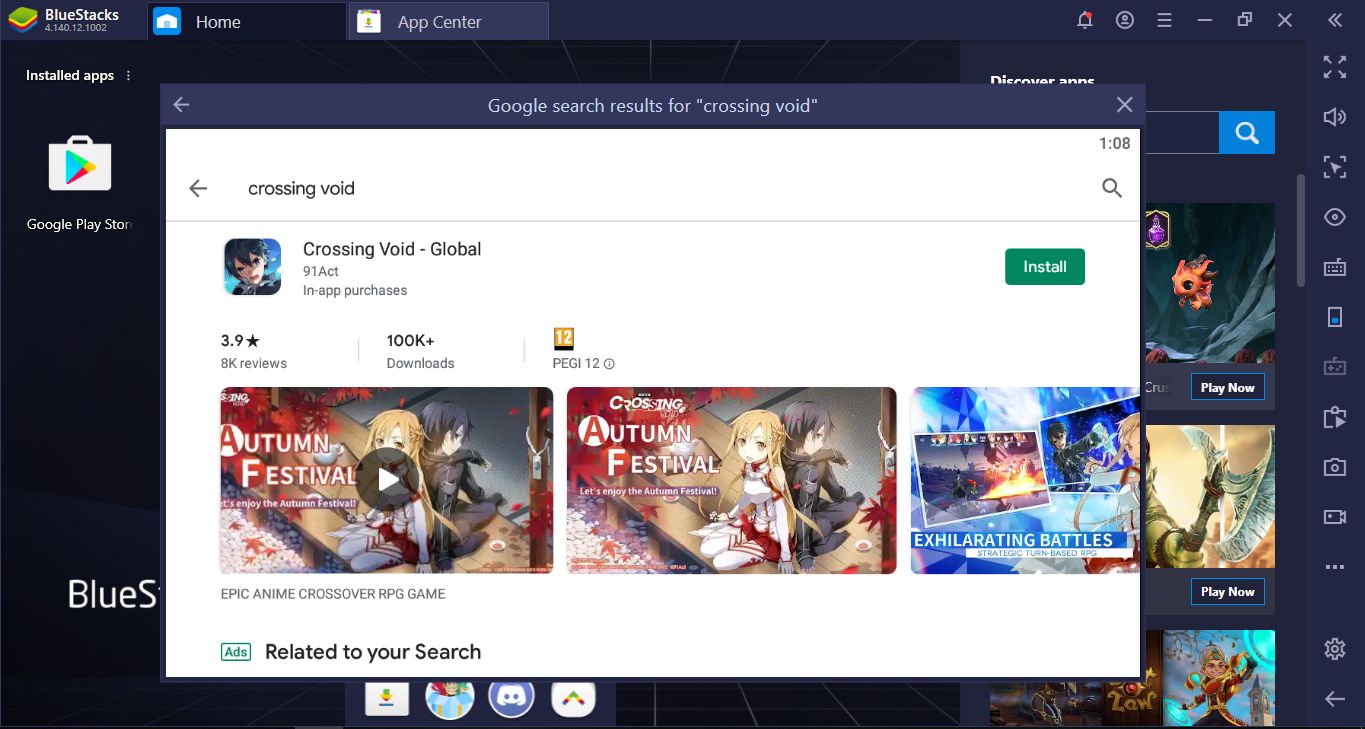The image size is (1365, 729).
Task: Click the dragon game thumbnail in Discover apps
Action: coord(1210,283)
